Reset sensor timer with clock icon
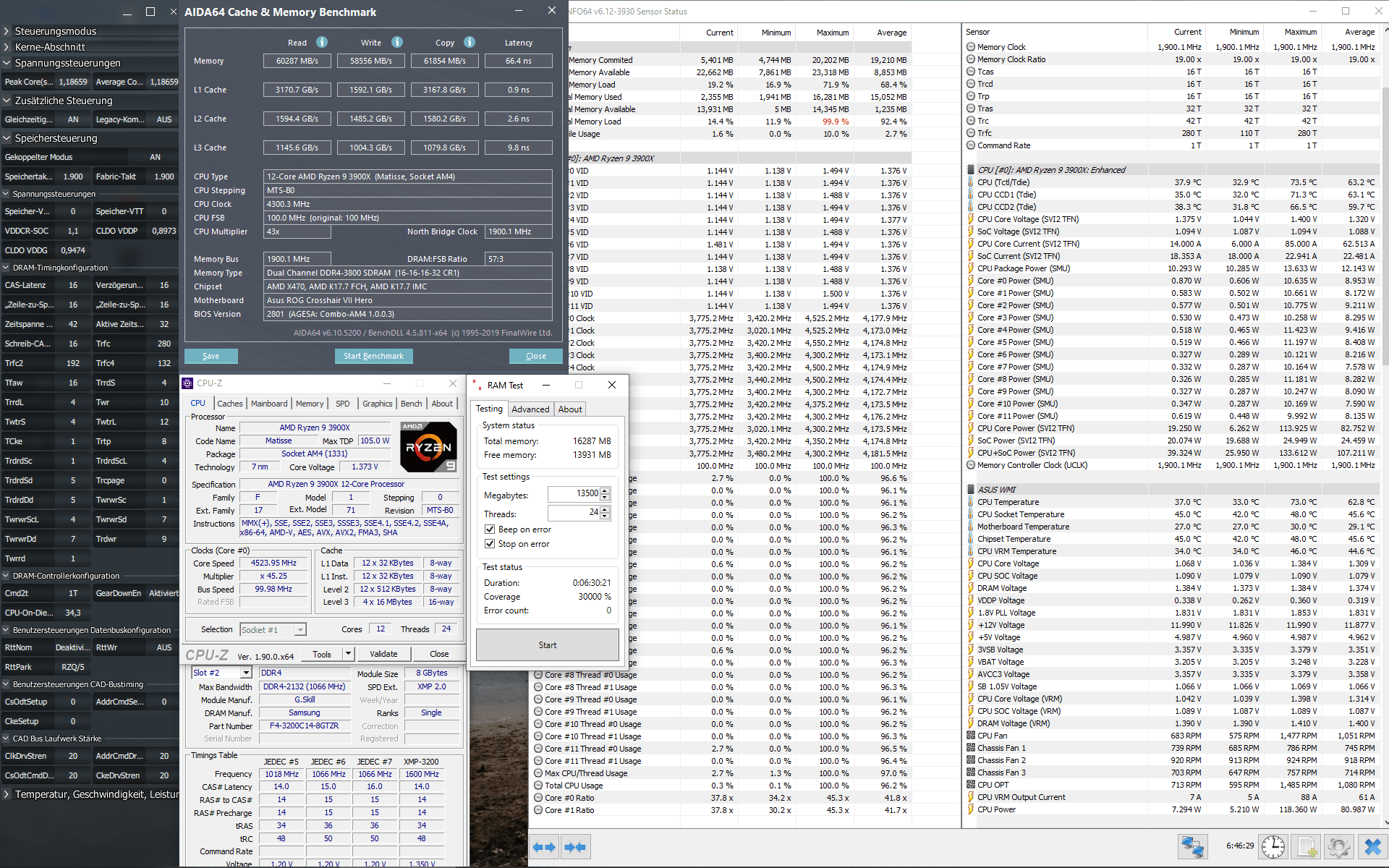Image resolution: width=1389 pixels, height=868 pixels. tap(1273, 846)
